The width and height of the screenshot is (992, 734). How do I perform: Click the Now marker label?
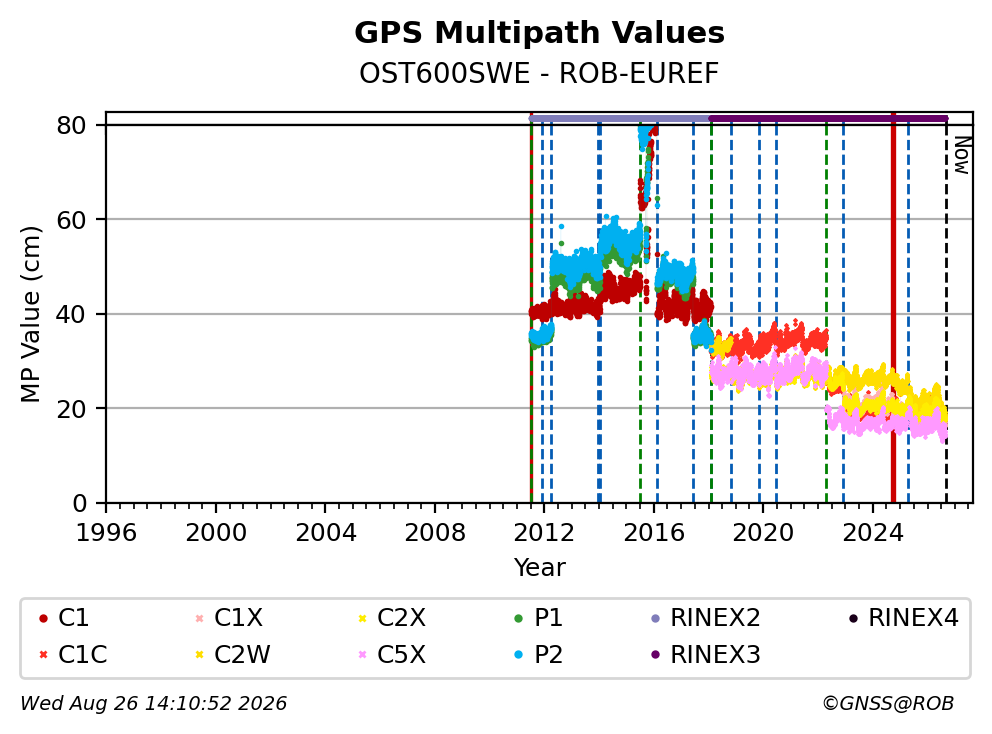tap(962, 156)
